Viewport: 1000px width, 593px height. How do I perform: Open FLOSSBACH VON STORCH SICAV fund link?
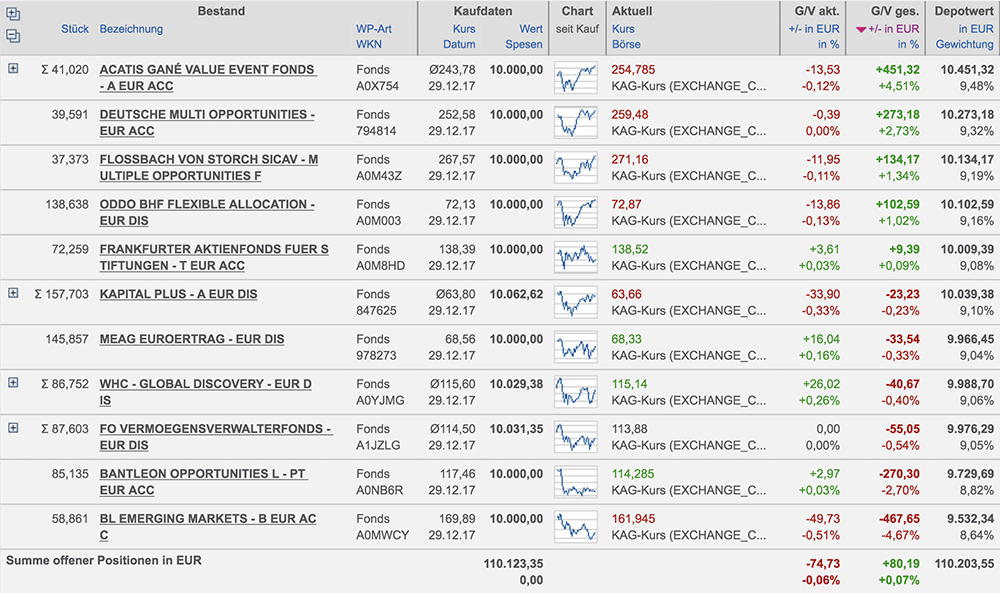pyautogui.click(x=209, y=167)
